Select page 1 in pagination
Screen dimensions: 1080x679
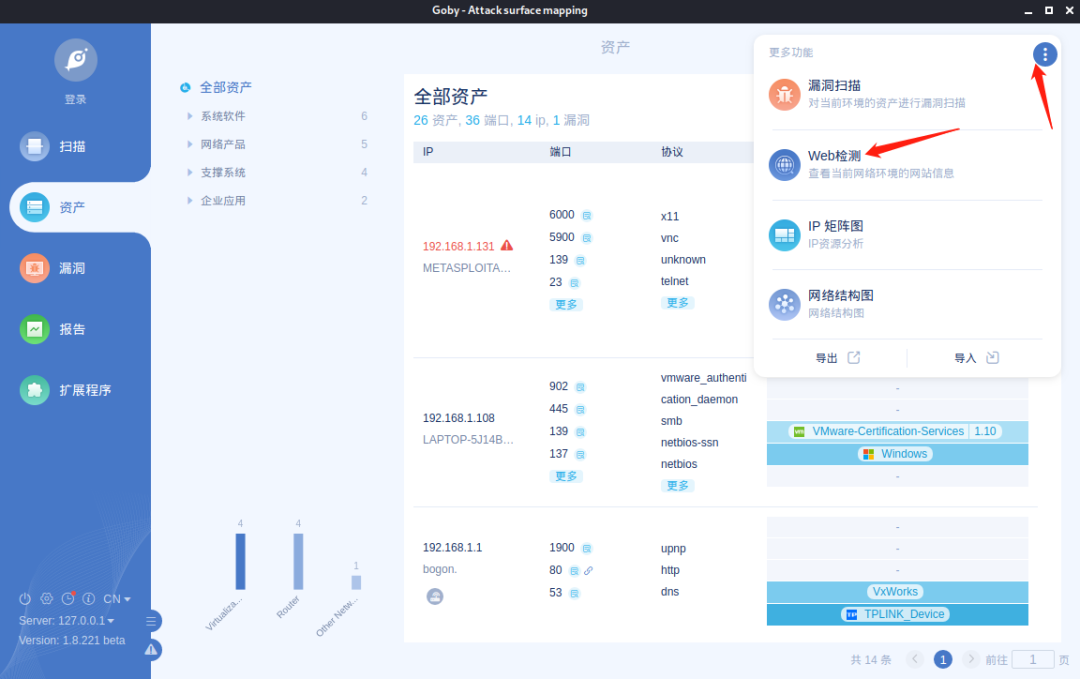click(943, 660)
